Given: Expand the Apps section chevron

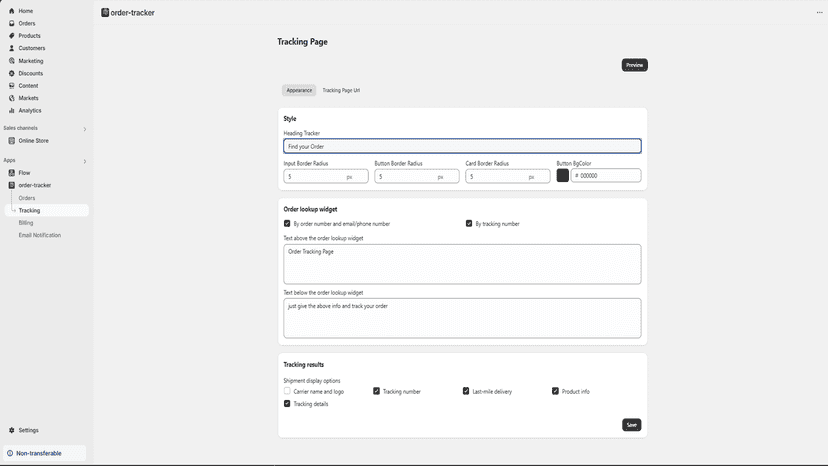Looking at the screenshot, I should [84, 161].
